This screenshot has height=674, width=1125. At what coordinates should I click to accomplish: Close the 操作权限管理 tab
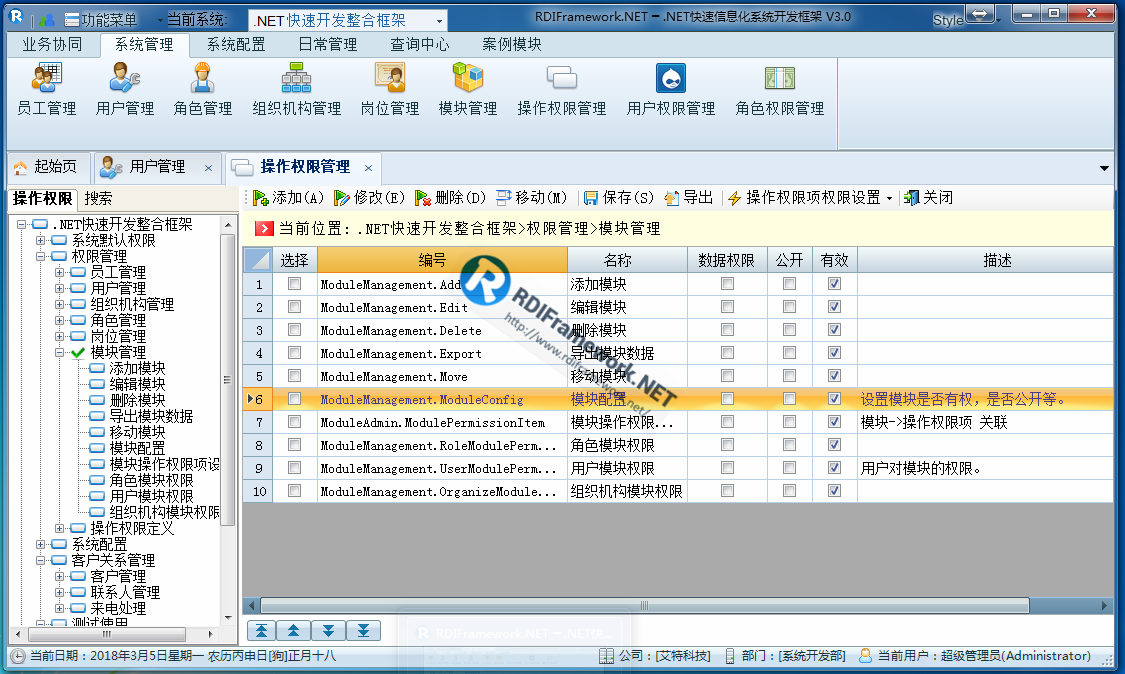point(368,168)
